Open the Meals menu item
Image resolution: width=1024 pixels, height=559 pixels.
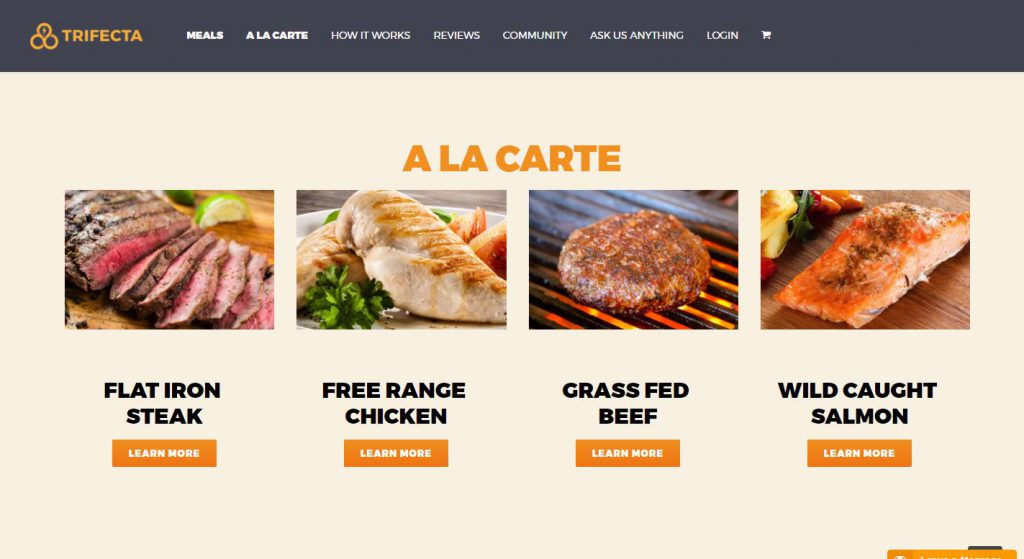pos(204,35)
